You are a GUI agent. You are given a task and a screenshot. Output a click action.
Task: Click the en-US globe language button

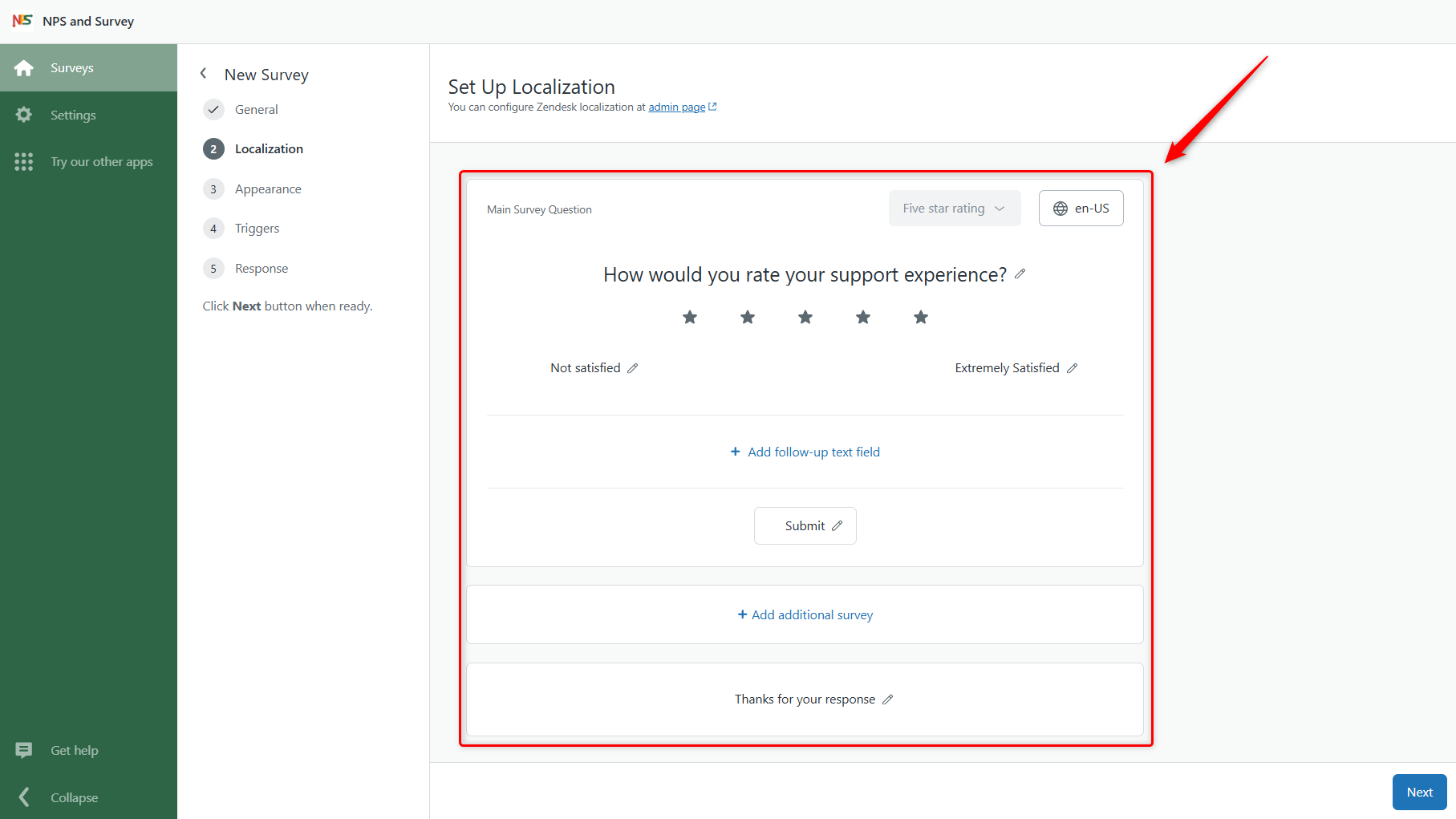[x=1081, y=208]
